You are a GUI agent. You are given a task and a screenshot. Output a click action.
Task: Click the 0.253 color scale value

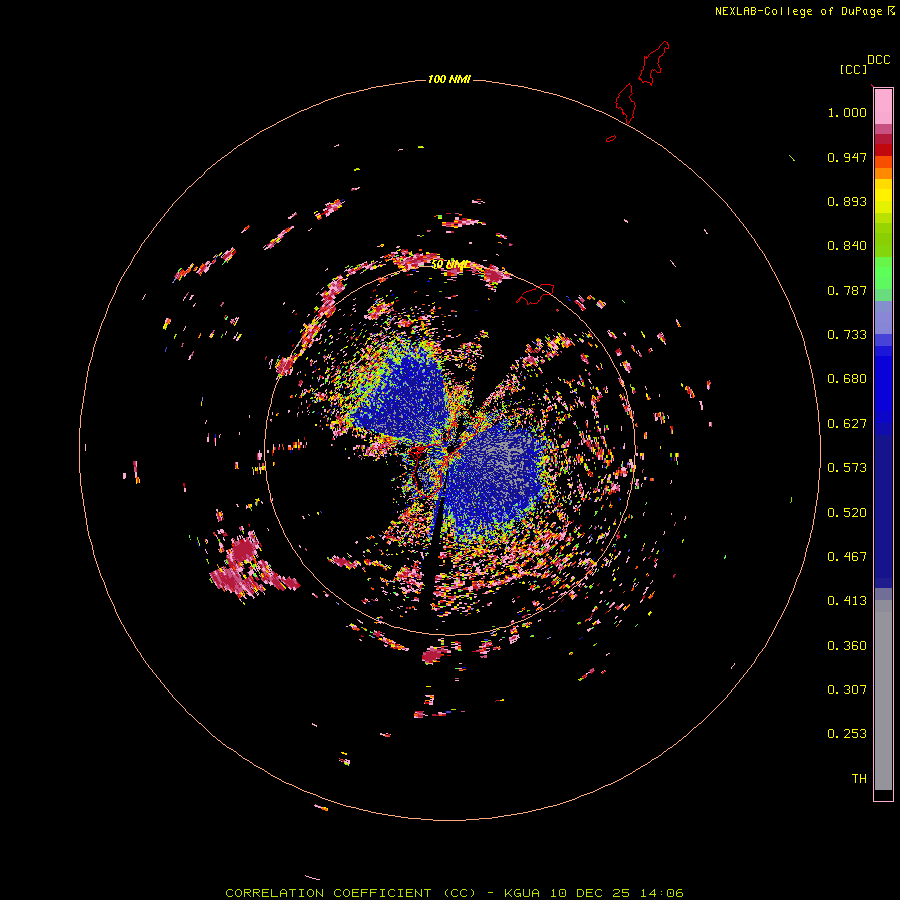847,734
